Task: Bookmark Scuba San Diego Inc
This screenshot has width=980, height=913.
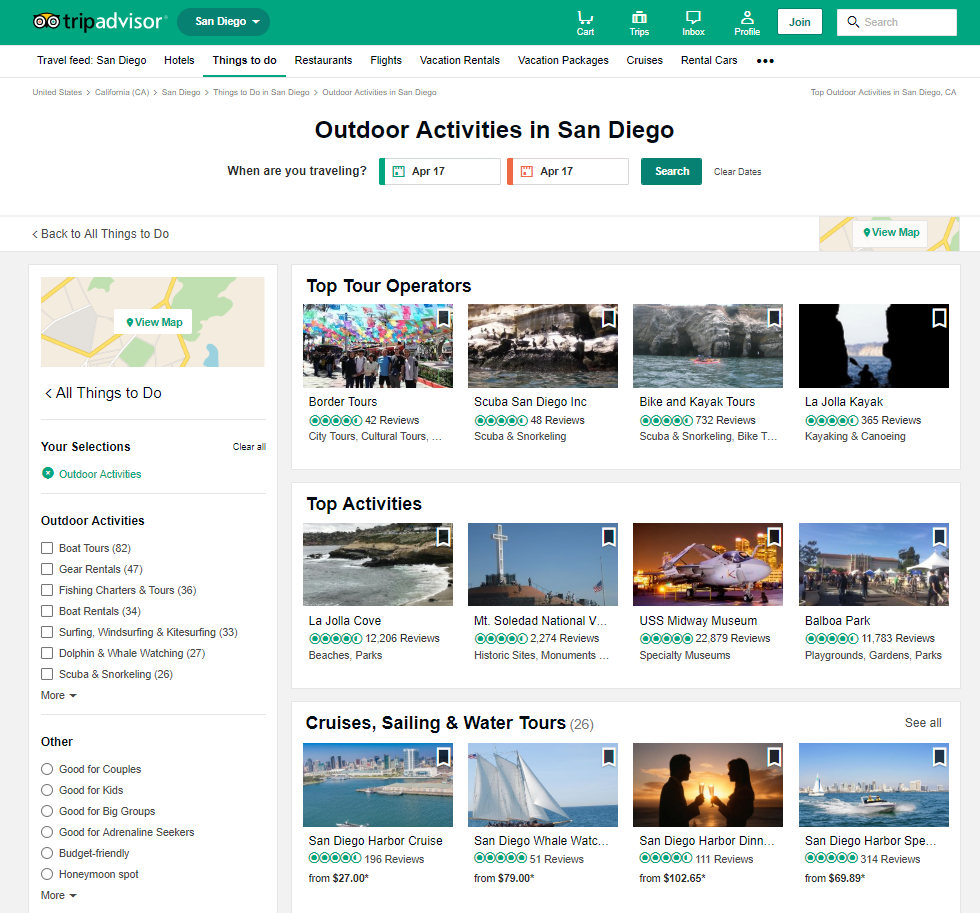Action: tap(609, 318)
